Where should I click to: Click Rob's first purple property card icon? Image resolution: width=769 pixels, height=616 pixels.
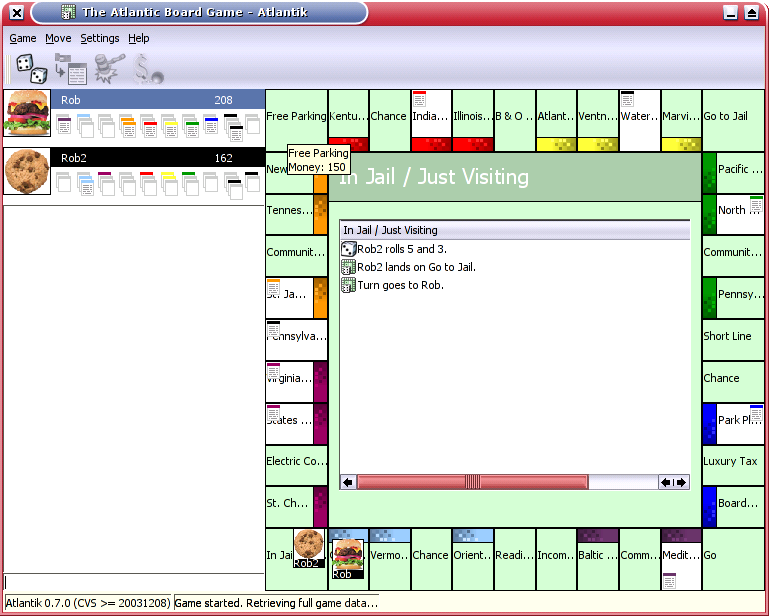[x=64, y=126]
